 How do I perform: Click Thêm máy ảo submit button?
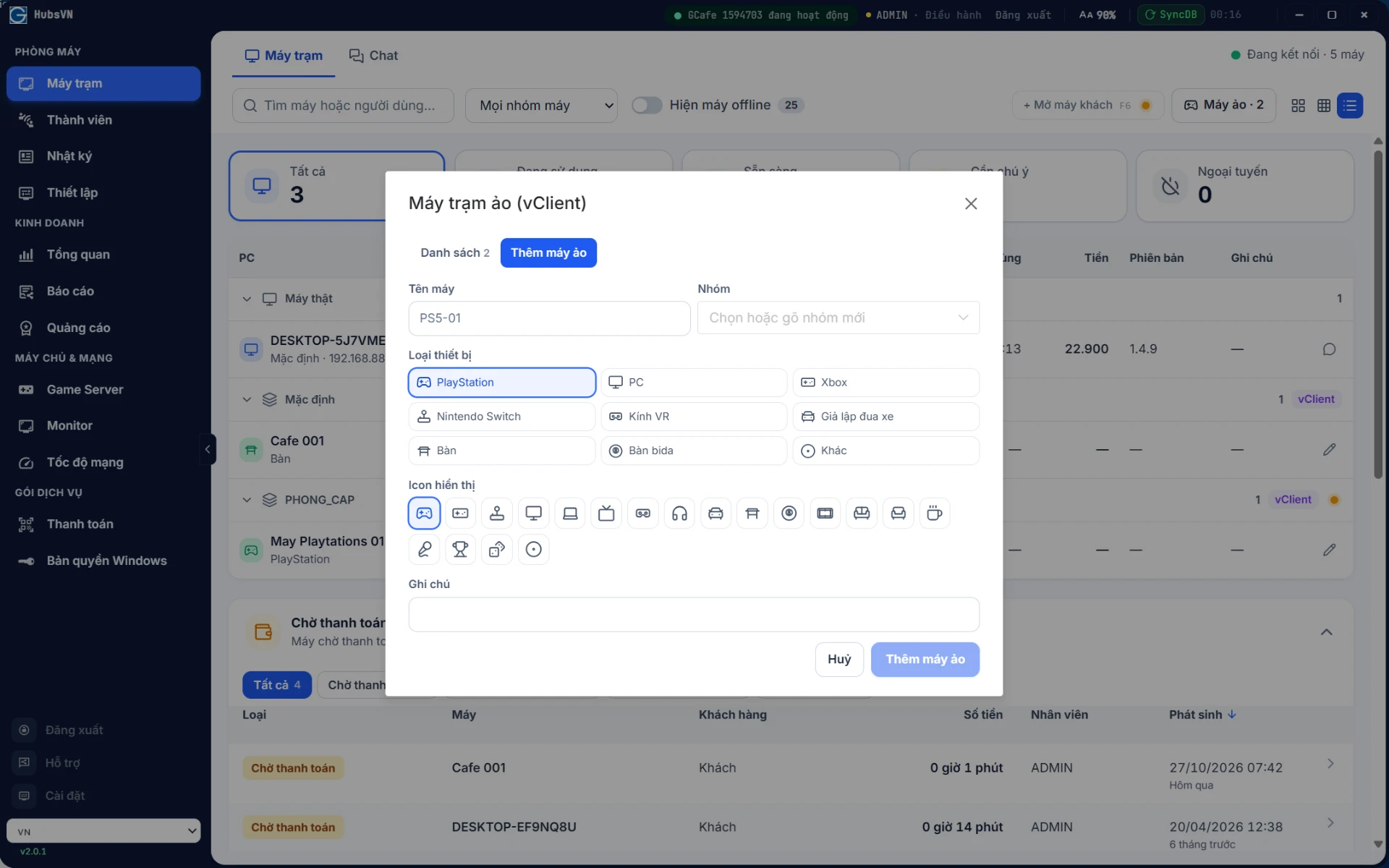coord(925,660)
